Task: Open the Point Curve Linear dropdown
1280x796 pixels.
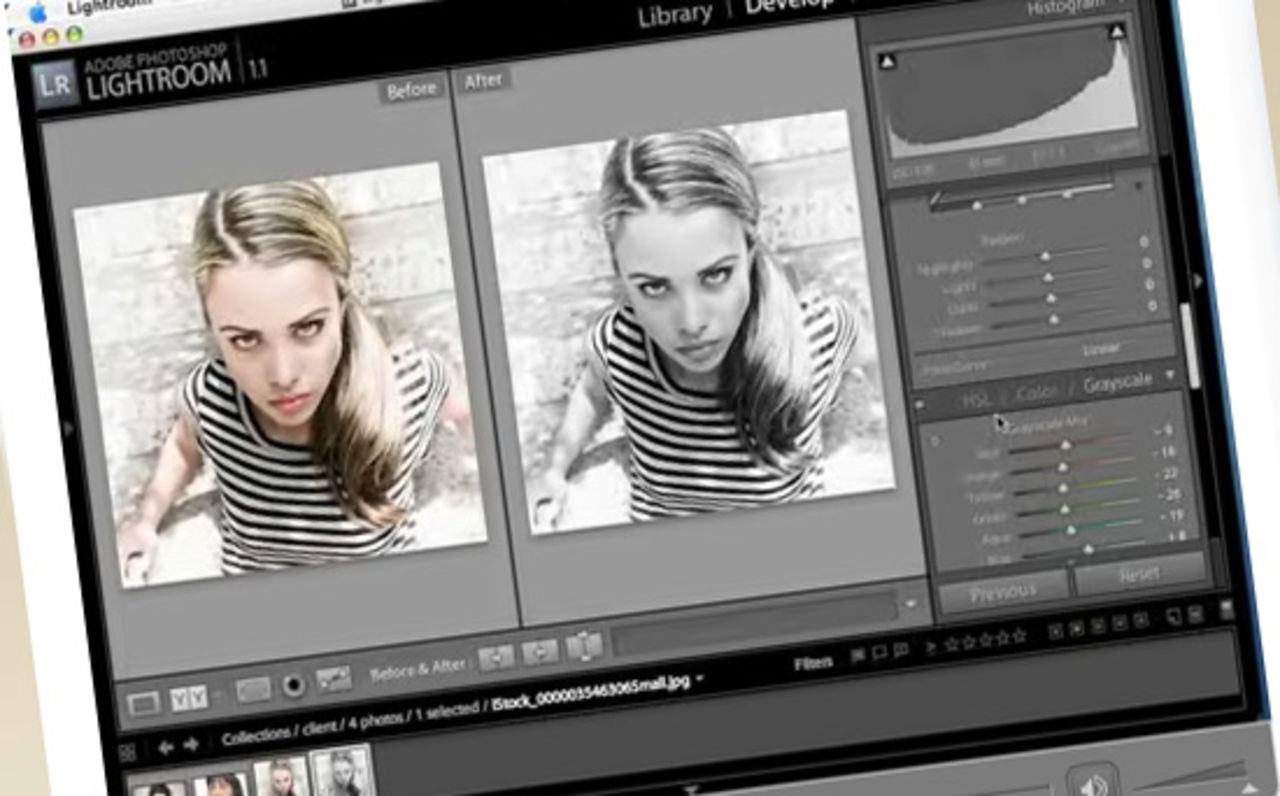Action: [1102, 350]
